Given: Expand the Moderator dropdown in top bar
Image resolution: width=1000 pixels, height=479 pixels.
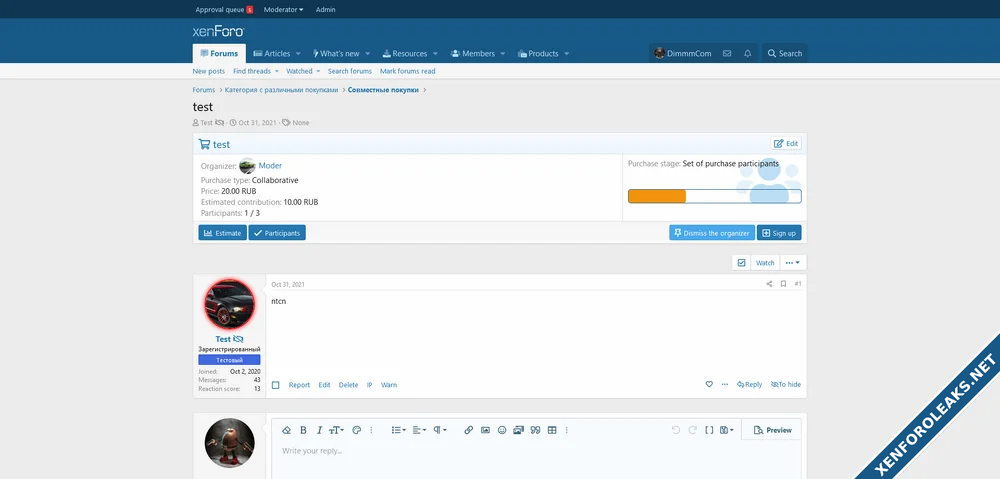Looking at the screenshot, I should pos(283,9).
